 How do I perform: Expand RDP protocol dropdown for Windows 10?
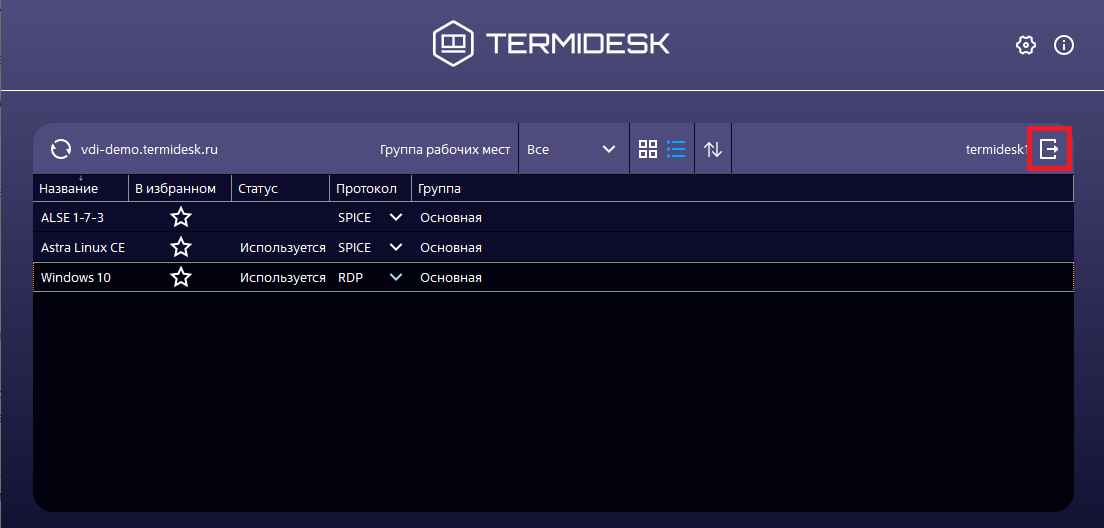[x=396, y=277]
